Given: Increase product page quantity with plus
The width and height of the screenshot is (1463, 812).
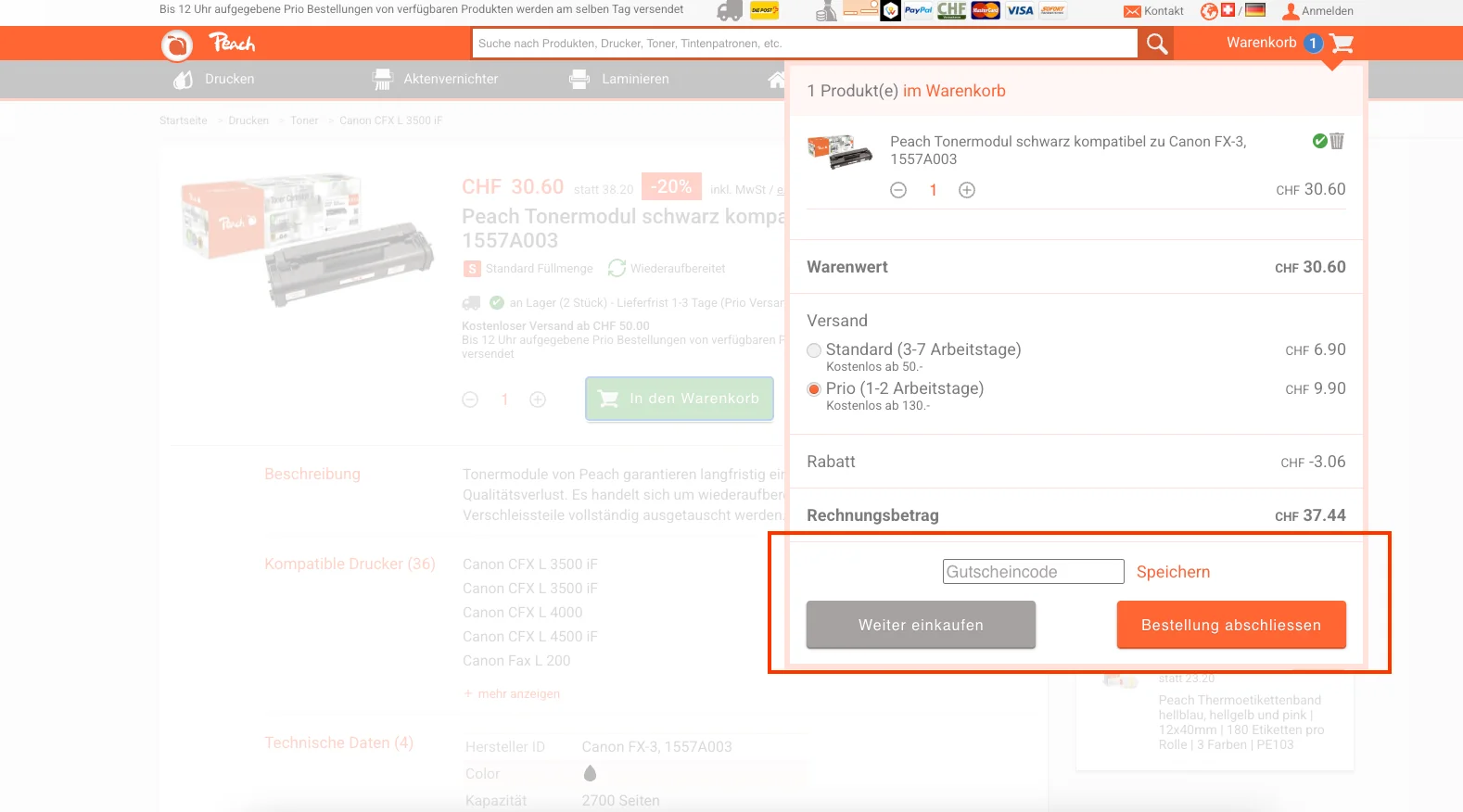Looking at the screenshot, I should click(x=538, y=400).
